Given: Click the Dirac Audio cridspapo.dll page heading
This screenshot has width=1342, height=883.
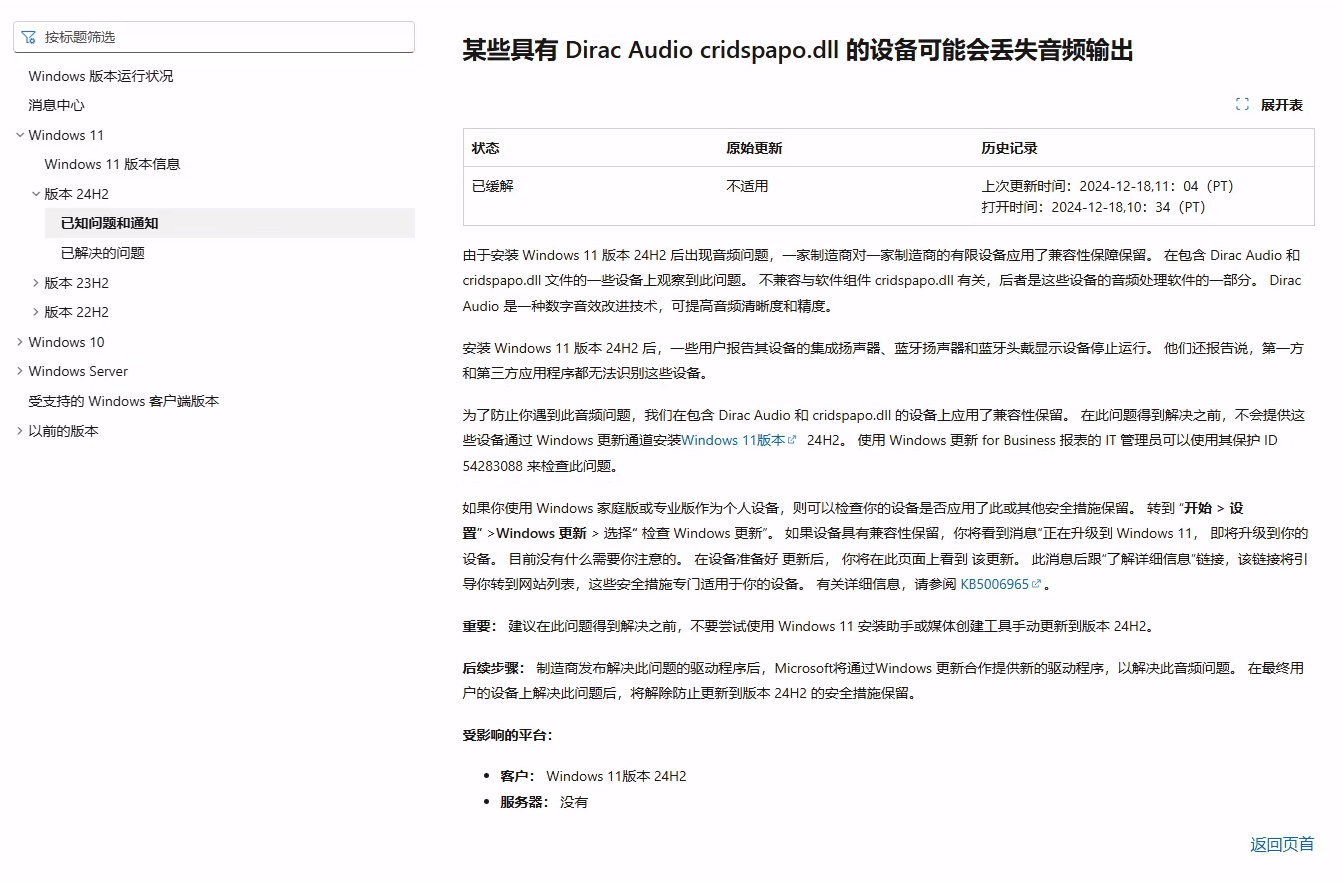Looking at the screenshot, I should click(x=797, y=51).
